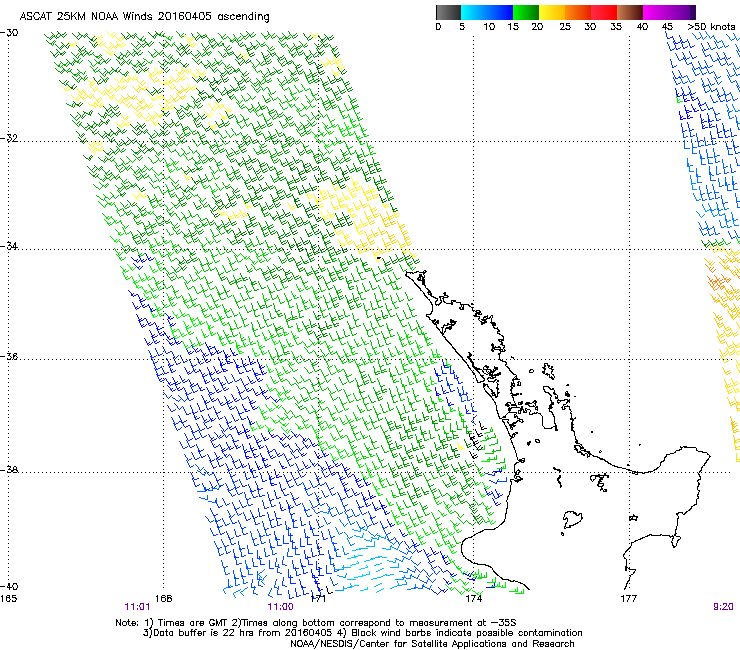Click the '-32' latitude axis label
740x650 pixels.
pyautogui.click(x=9, y=138)
